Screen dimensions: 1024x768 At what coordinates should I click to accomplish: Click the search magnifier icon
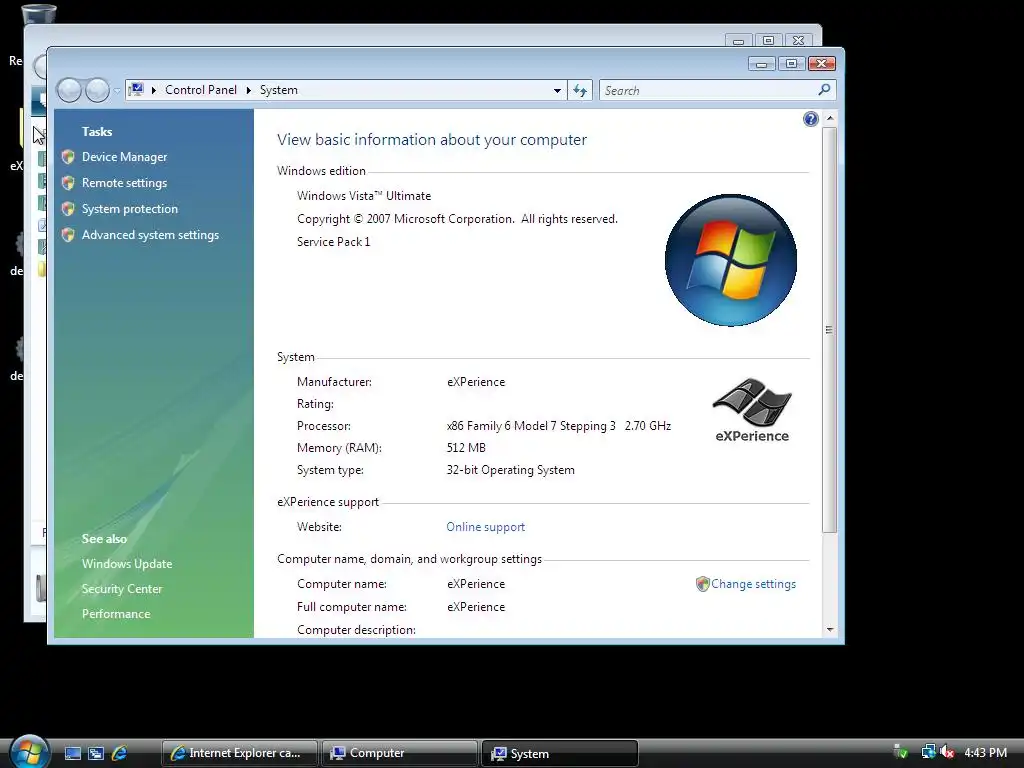point(824,90)
